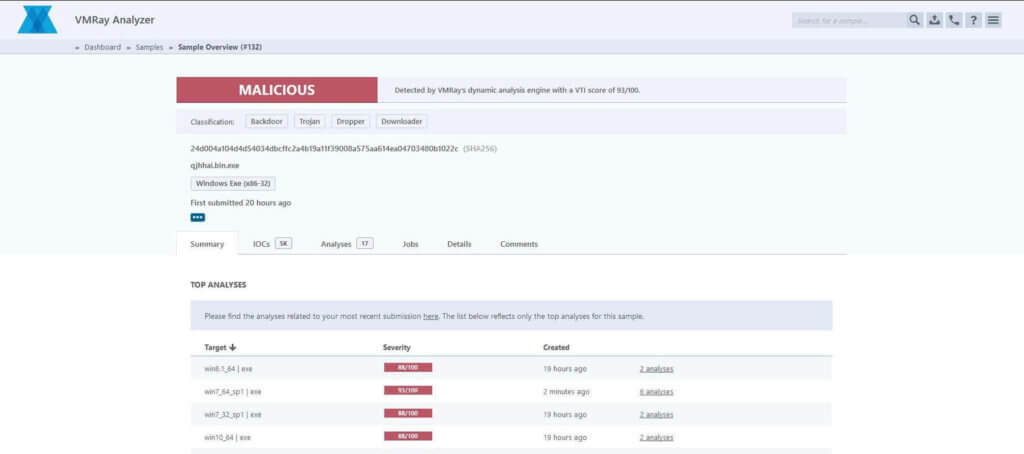Viewport: 1024px width, 454px height.
Task: Click the SHA256 hash string
Action: tap(325, 148)
